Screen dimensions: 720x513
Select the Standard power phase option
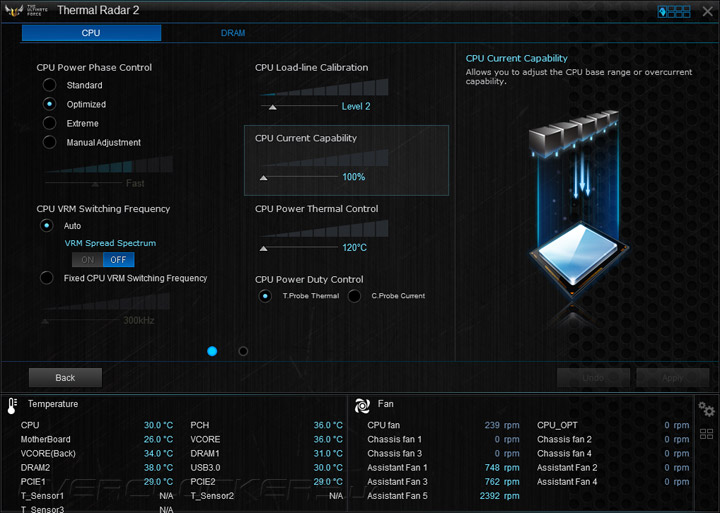click(x=50, y=85)
